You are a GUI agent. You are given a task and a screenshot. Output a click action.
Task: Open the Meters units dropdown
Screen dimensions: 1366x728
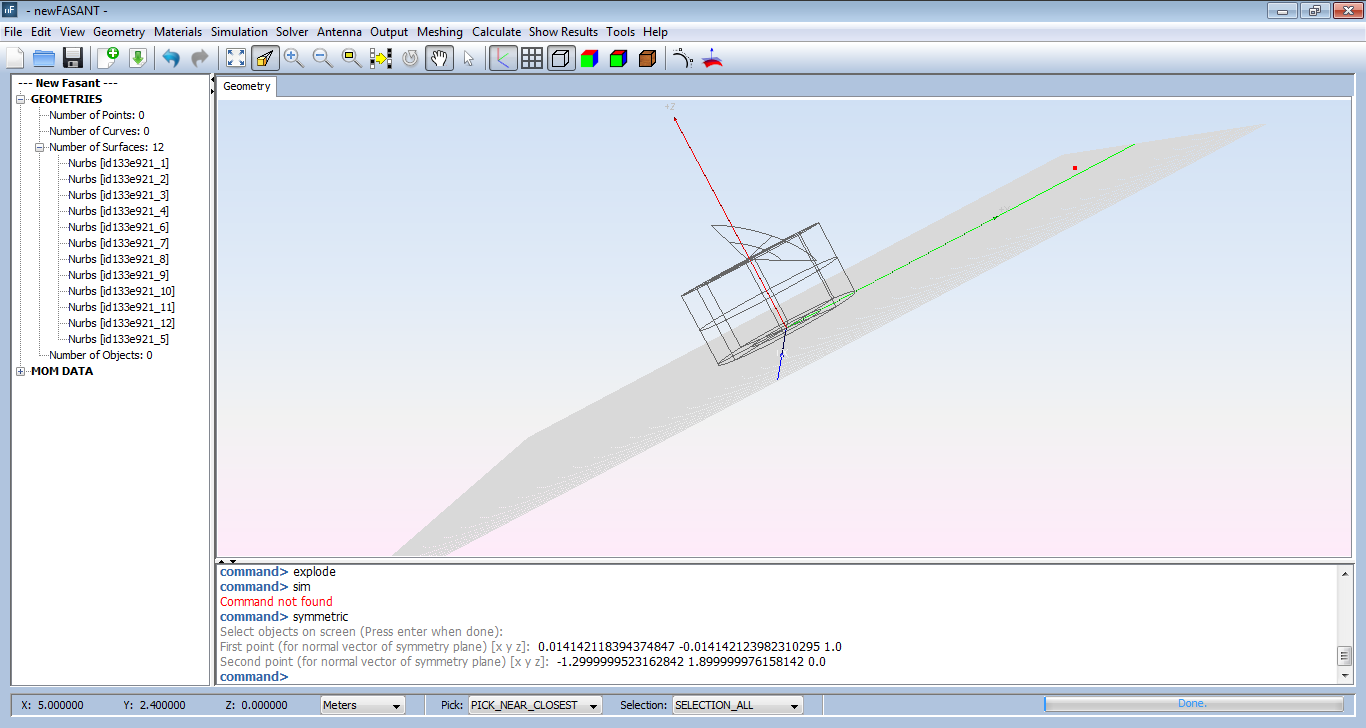tap(362, 705)
